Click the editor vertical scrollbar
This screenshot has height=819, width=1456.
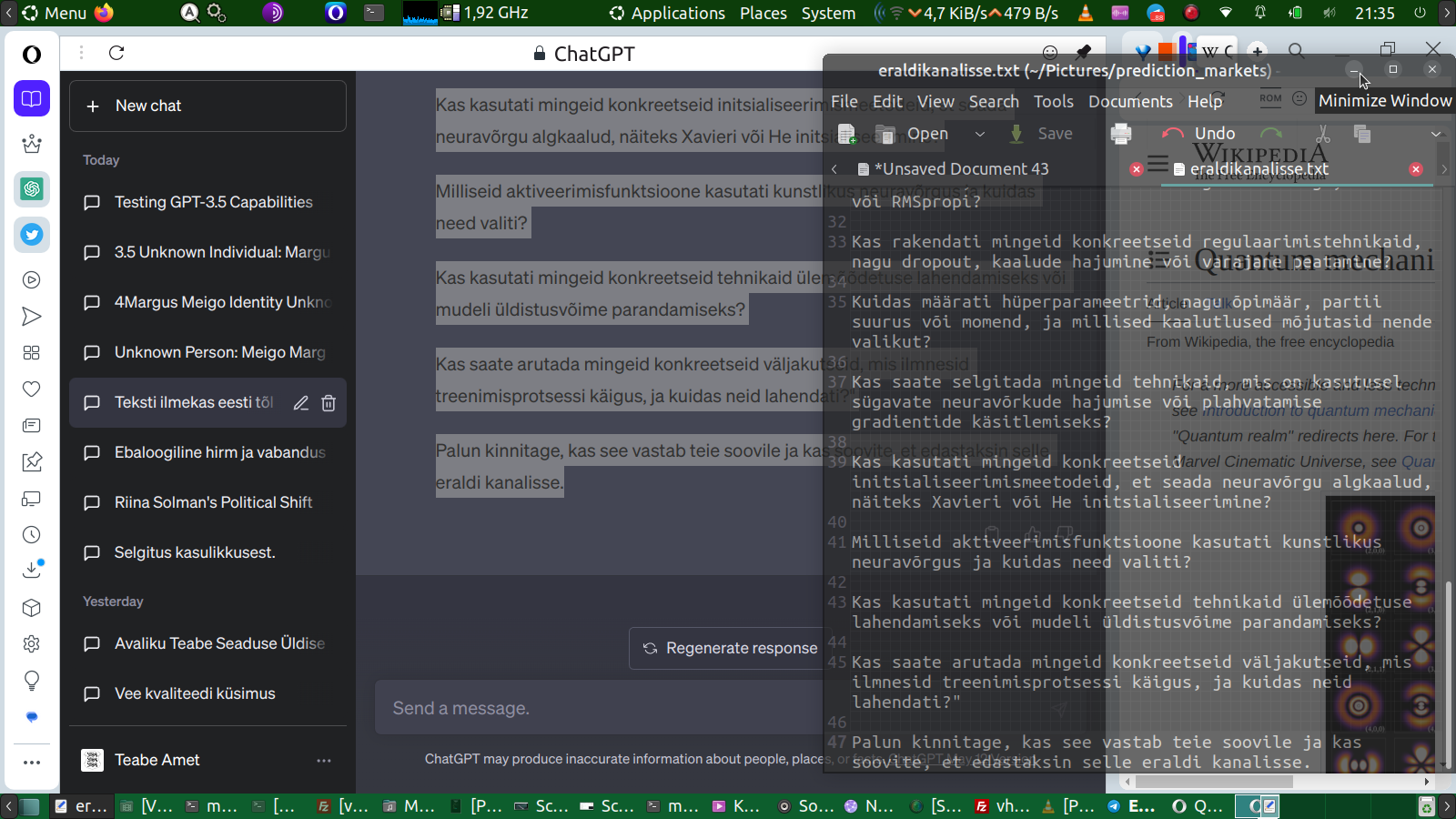(x=1449, y=673)
